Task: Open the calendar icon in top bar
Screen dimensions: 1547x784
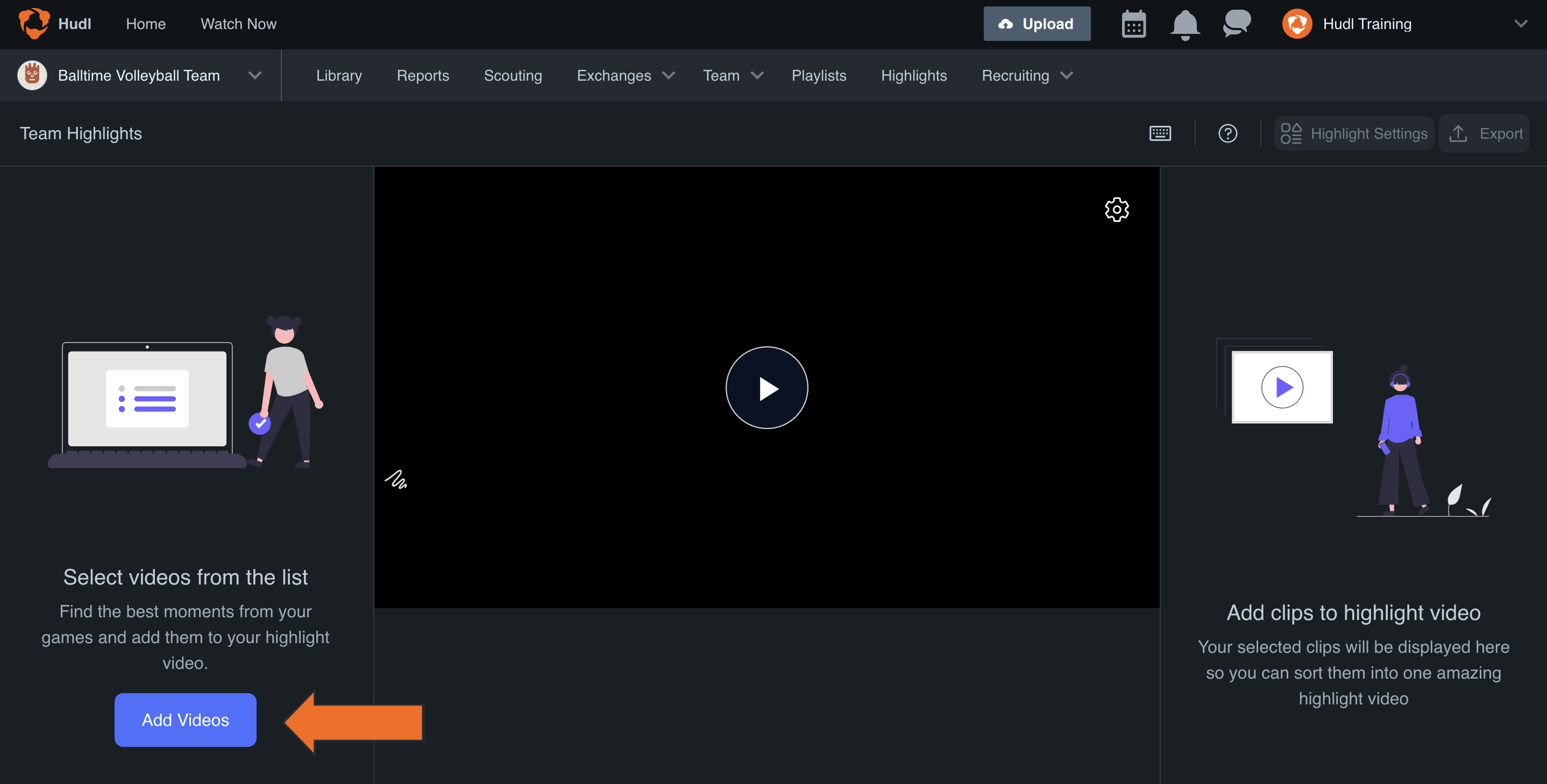Action: (1134, 24)
